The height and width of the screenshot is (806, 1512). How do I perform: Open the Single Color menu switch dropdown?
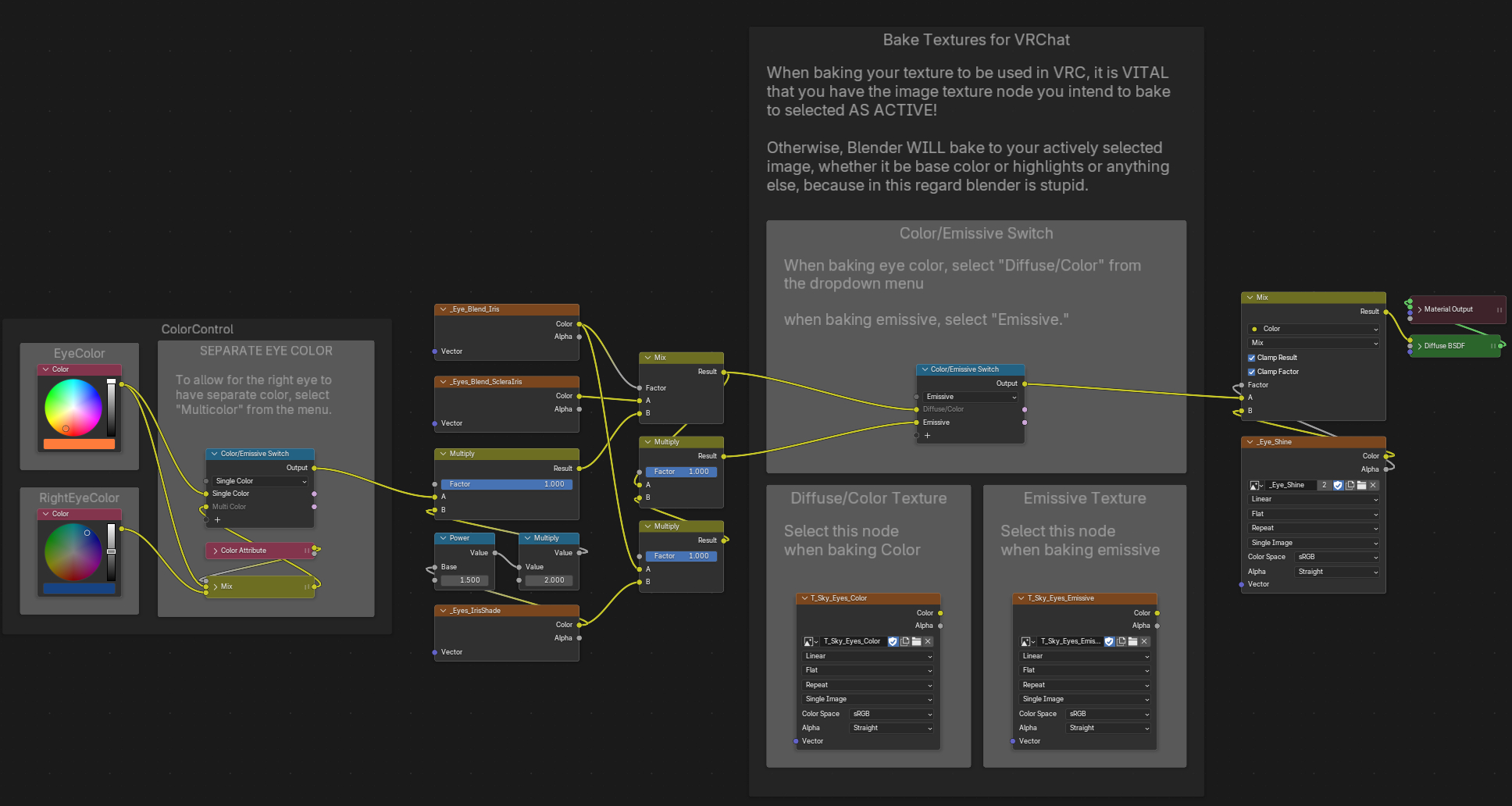(260, 481)
